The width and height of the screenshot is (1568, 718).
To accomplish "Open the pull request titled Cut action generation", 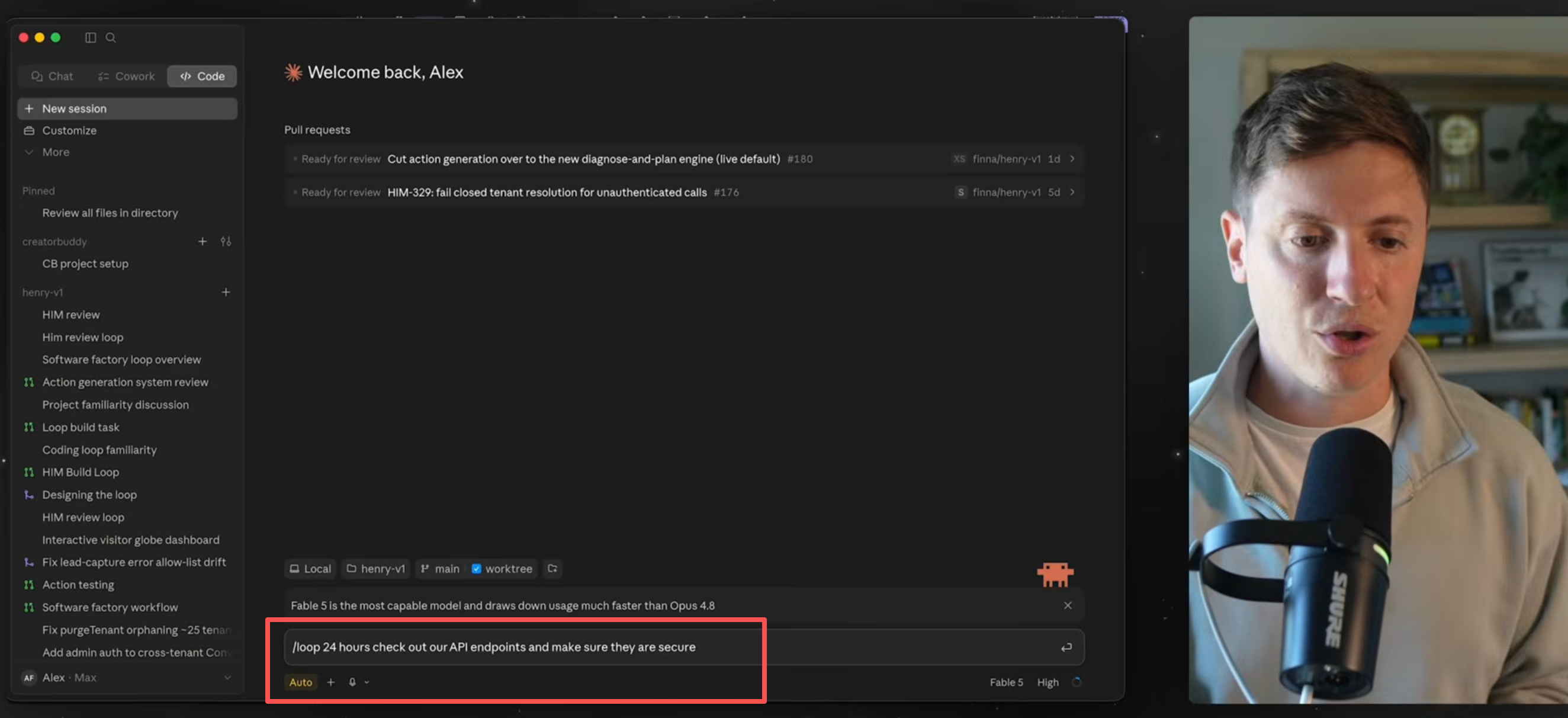I will pyautogui.click(x=683, y=159).
